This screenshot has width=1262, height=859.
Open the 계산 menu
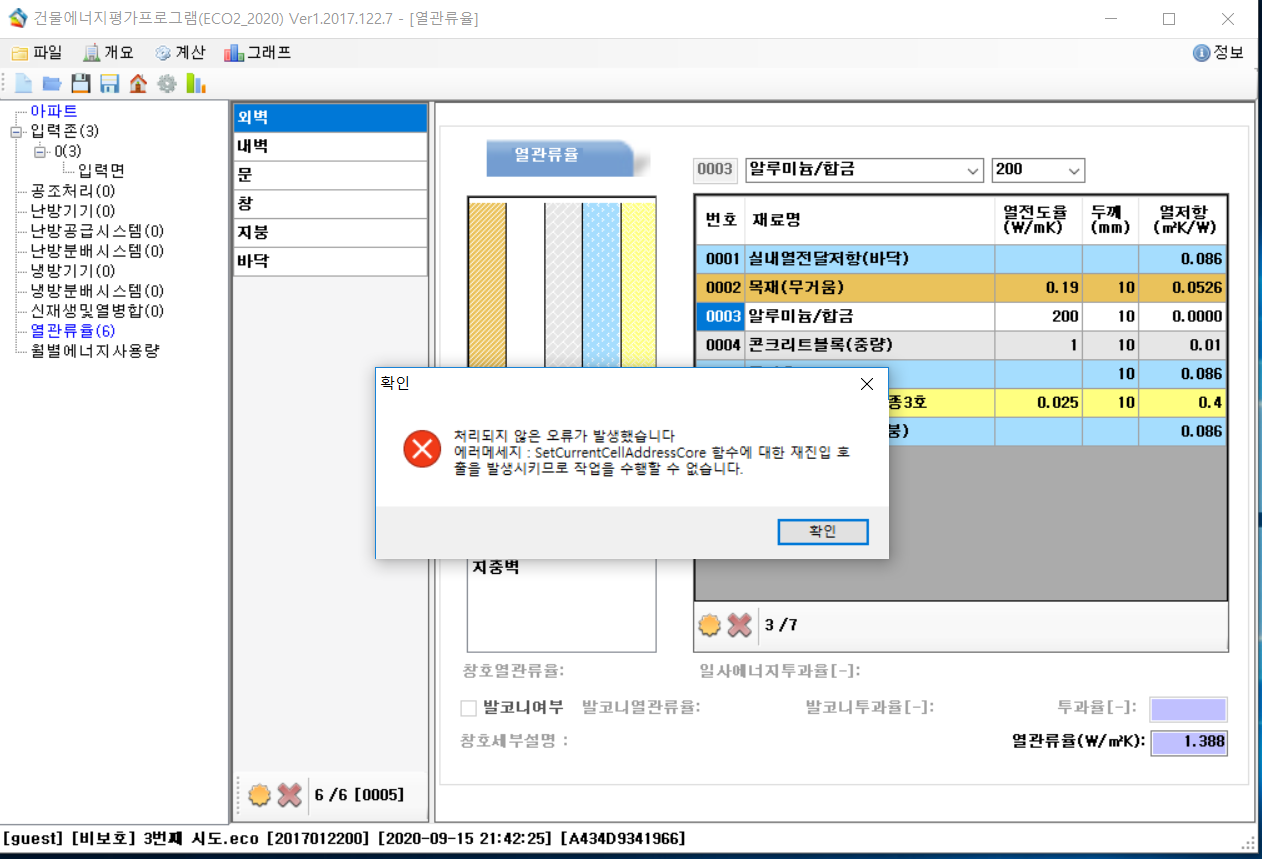tap(180, 53)
